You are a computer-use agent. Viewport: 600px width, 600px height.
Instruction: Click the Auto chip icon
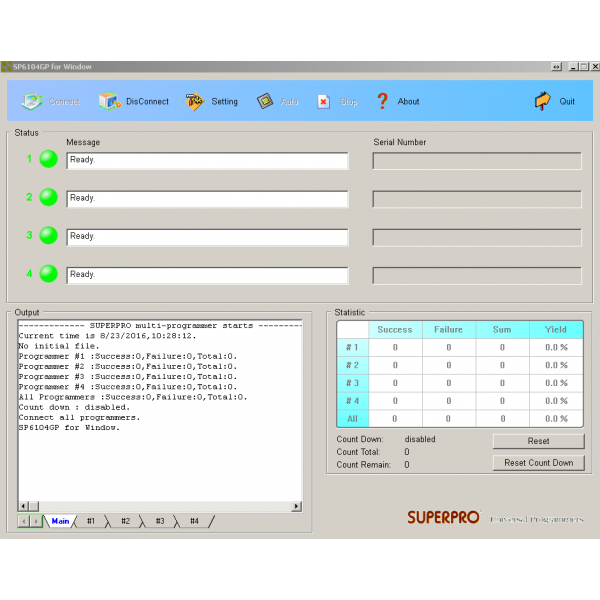[x=265, y=101]
